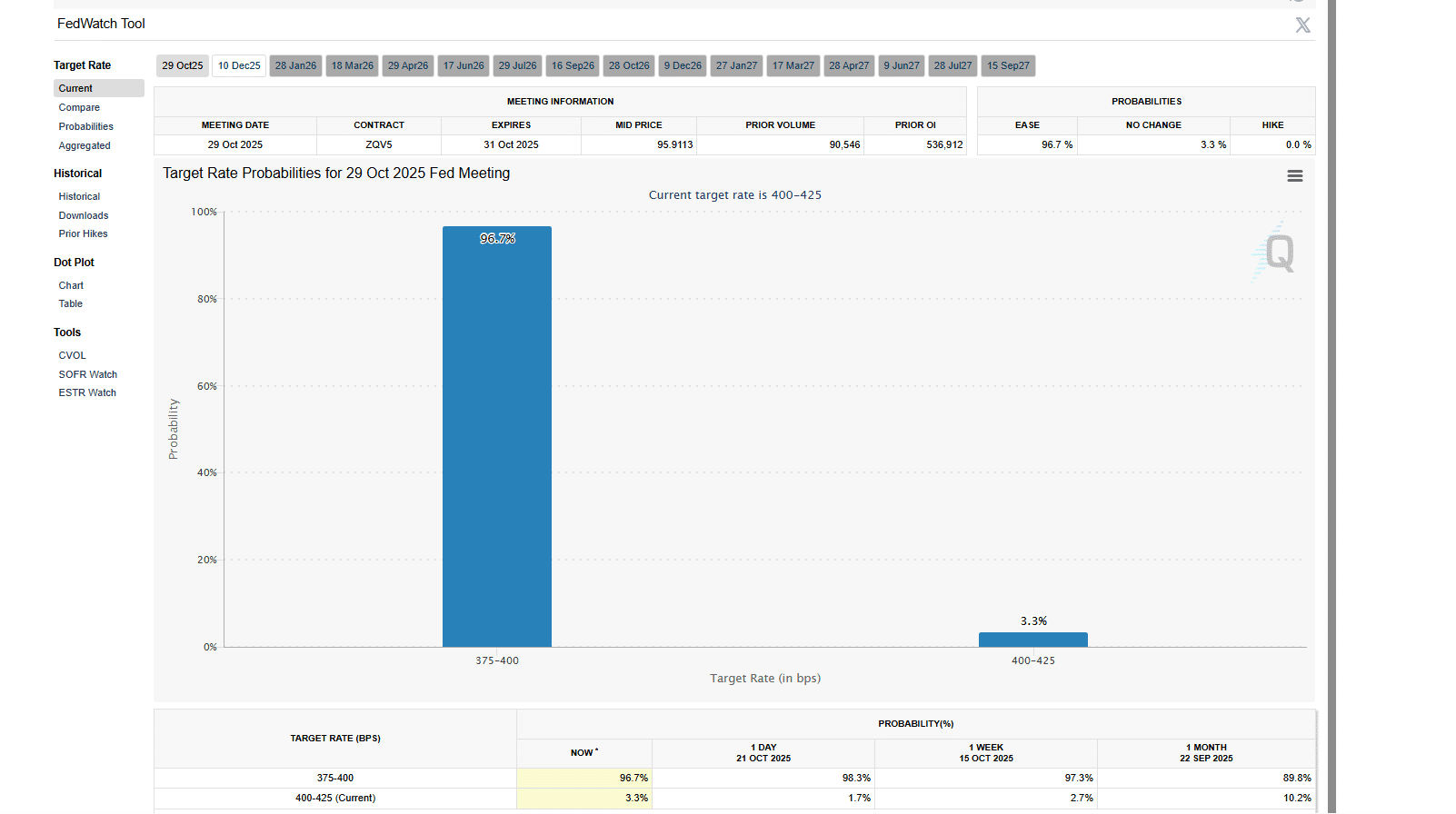Image resolution: width=1456 pixels, height=814 pixels.
Task: Choose the 29 Oct25 meeting tab
Action: [x=183, y=66]
